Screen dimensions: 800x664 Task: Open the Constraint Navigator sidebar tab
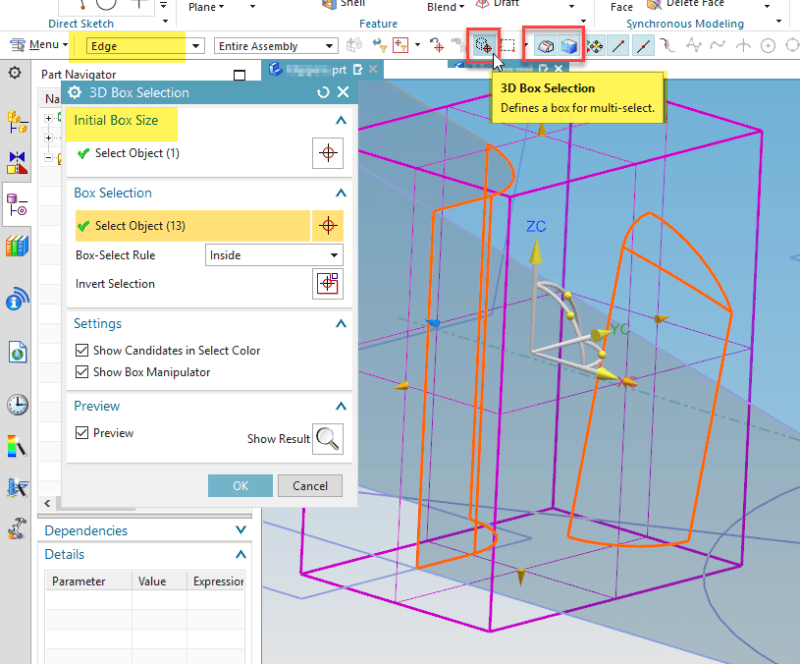(x=17, y=163)
